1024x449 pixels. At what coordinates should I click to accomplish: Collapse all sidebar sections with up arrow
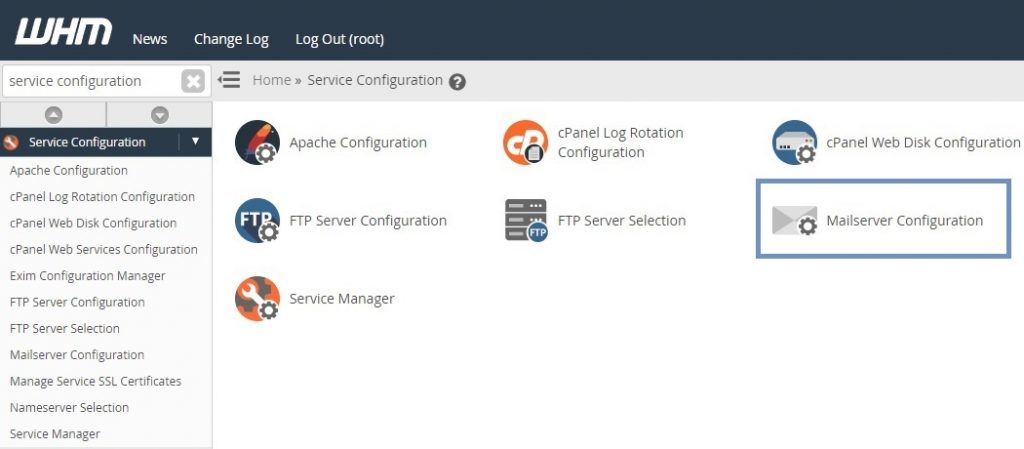point(54,115)
